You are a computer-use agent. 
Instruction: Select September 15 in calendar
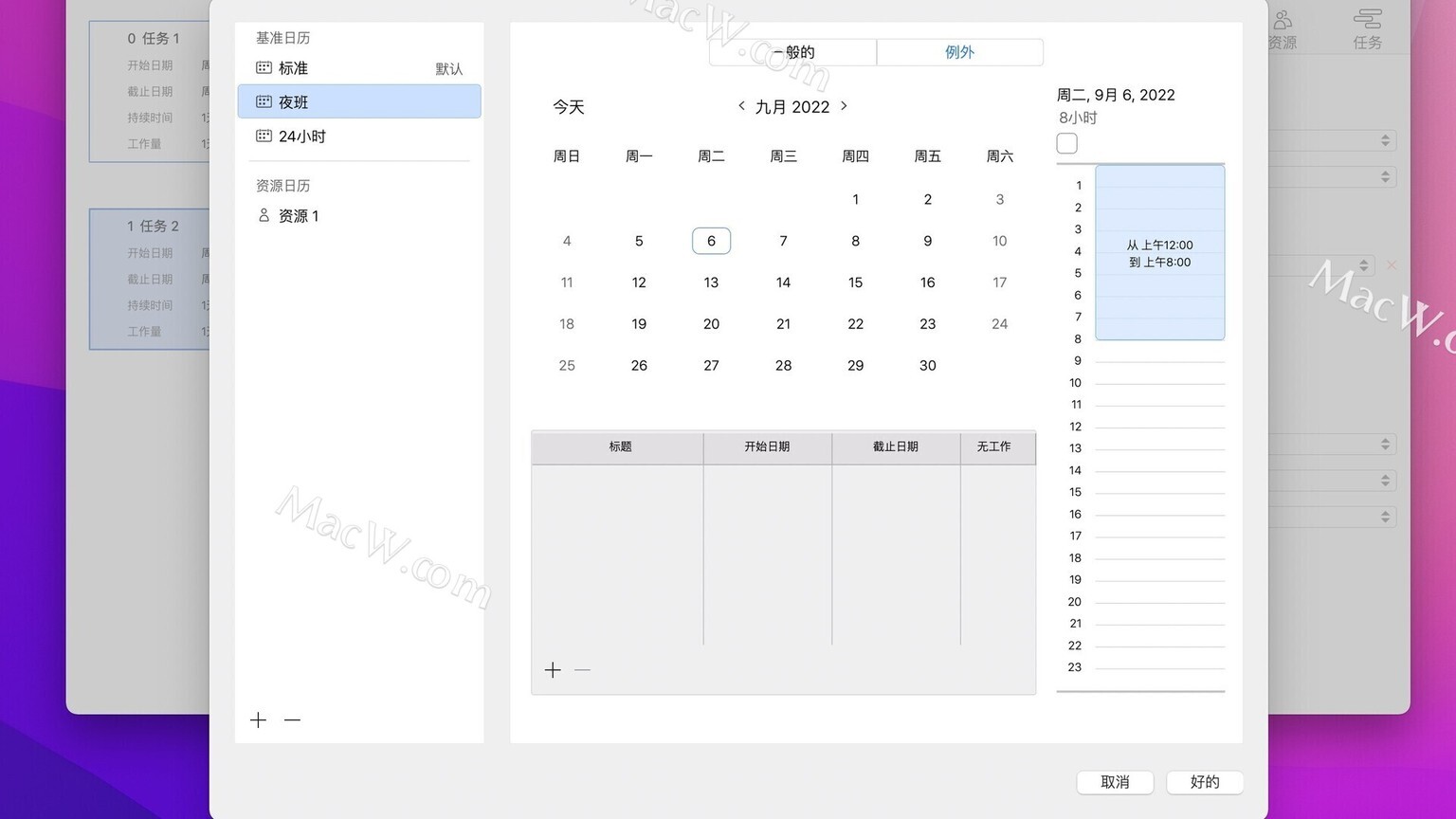855,282
